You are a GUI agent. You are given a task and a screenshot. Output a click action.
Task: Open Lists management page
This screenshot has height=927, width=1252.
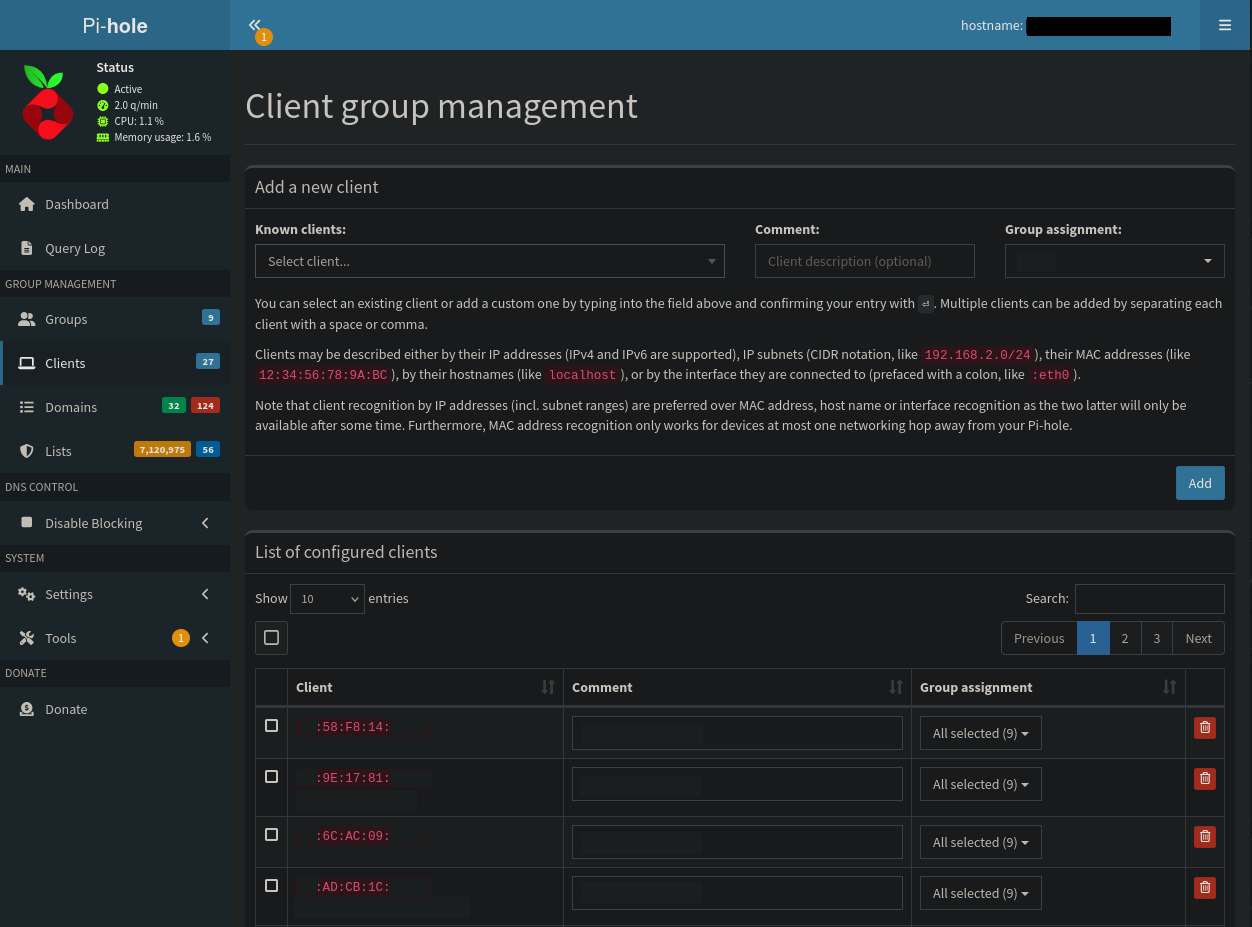(x=115, y=451)
